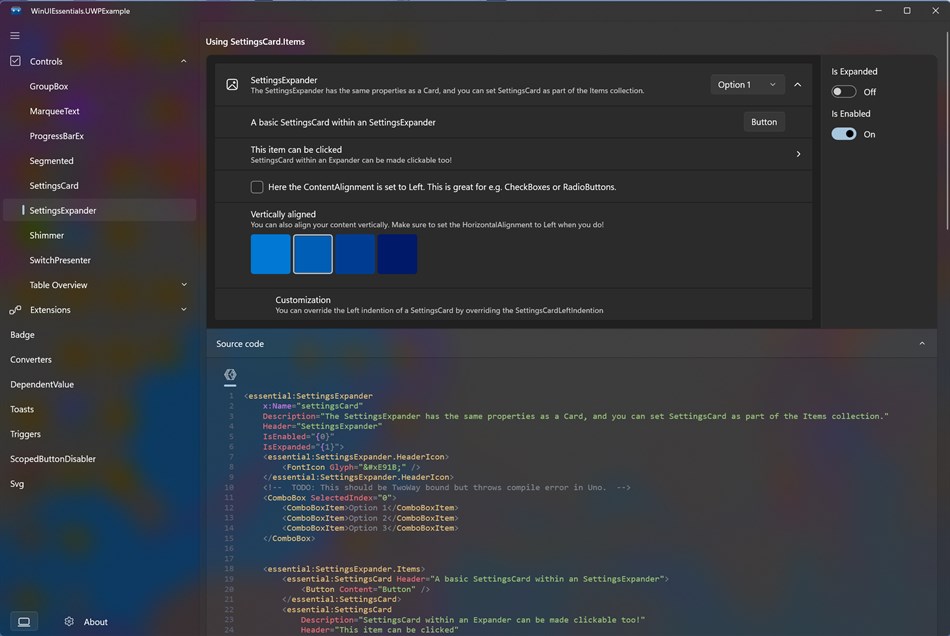Toggle the Is Enabled switch

click(x=843, y=134)
